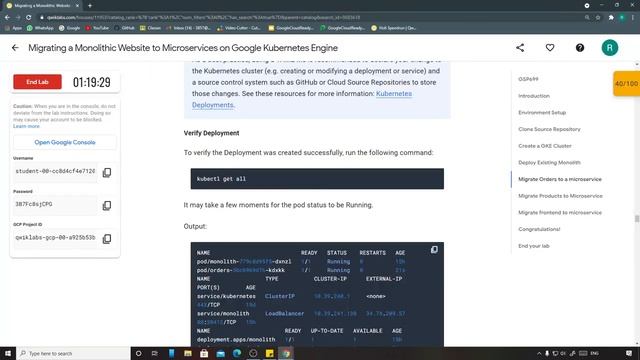Favorite the lab with the heart icon

(x=550, y=48)
